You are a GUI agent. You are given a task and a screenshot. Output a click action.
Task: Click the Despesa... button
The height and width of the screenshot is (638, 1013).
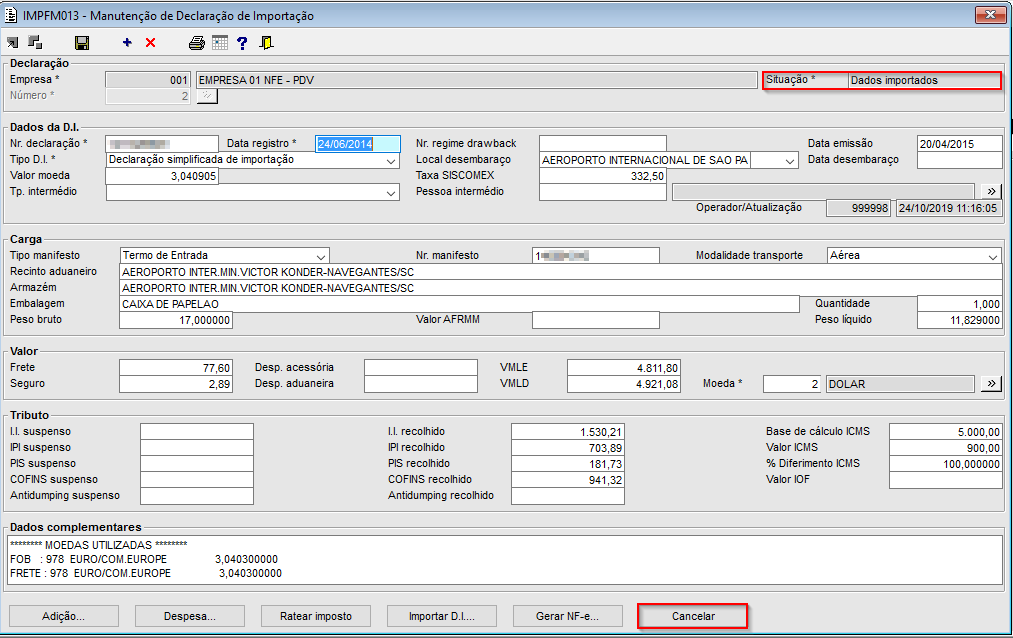pos(189,616)
